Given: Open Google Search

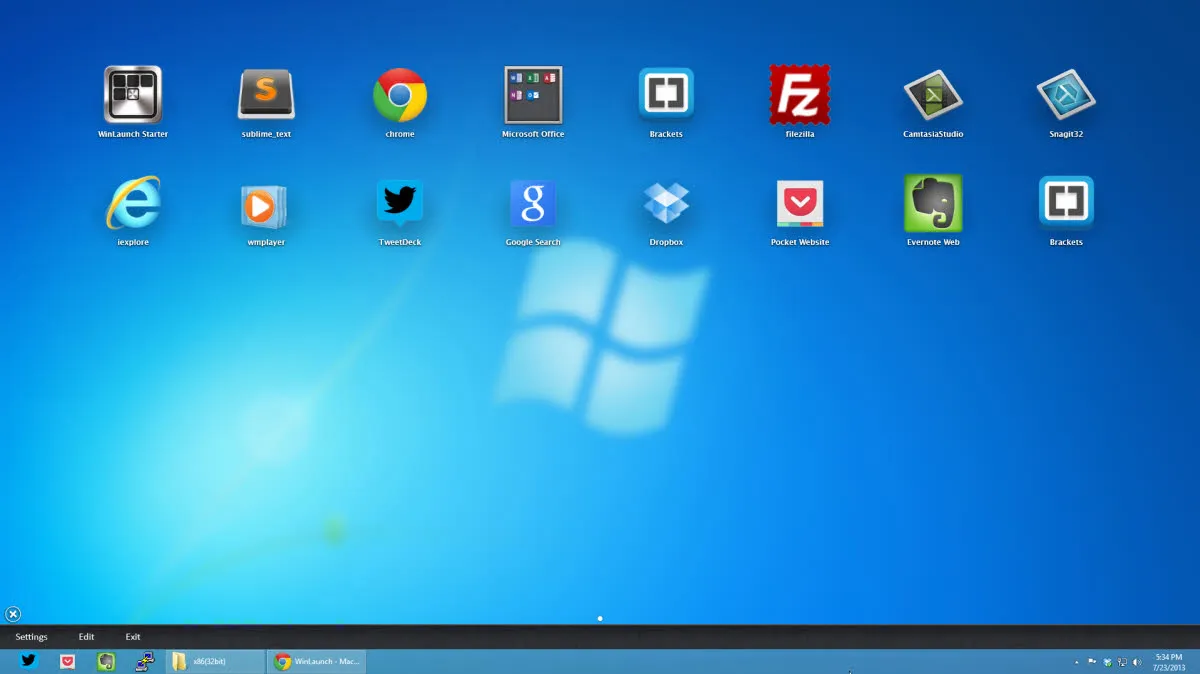Looking at the screenshot, I should [x=532, y=205].
